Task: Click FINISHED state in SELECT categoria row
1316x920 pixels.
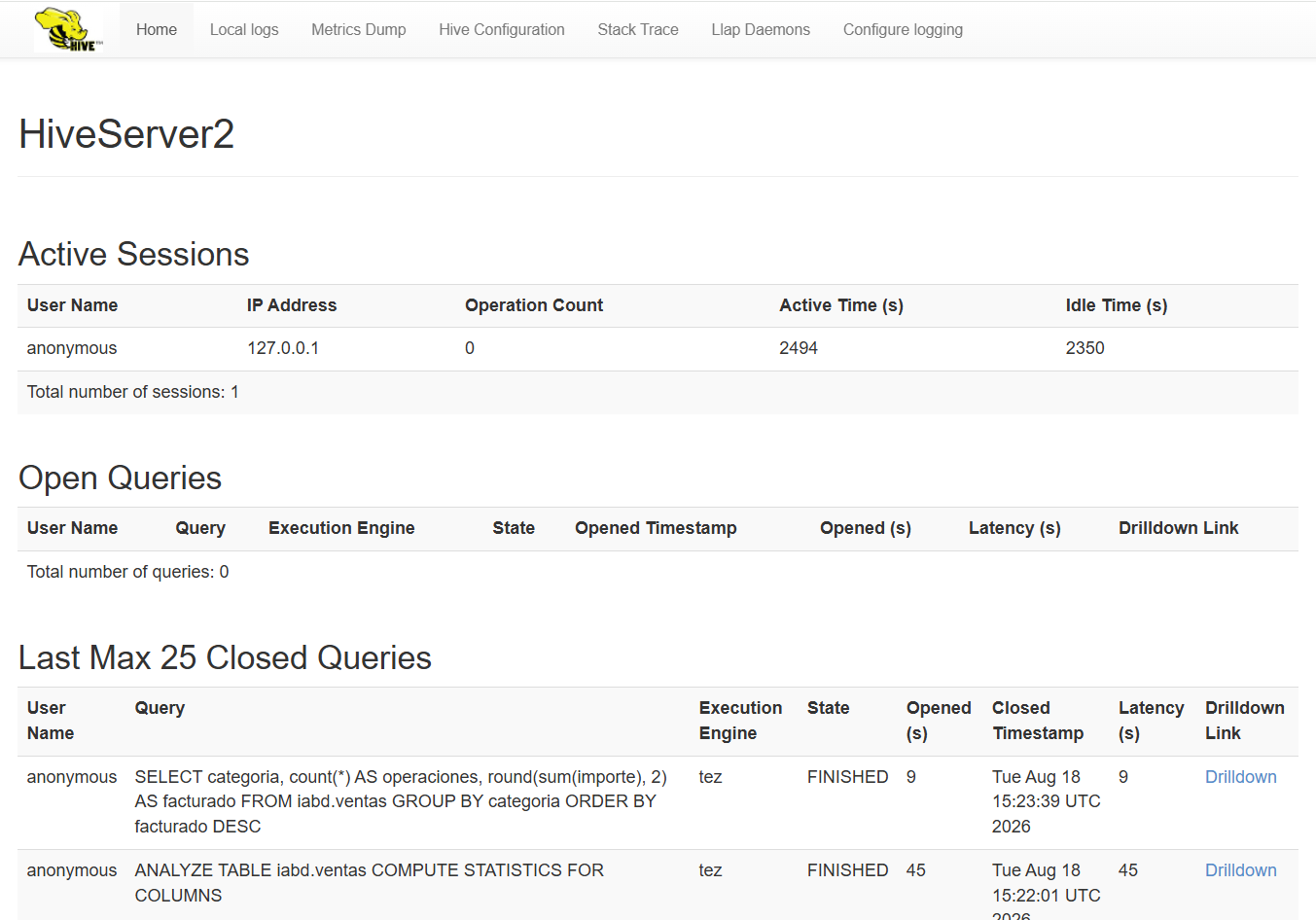Action: [848, 777]
